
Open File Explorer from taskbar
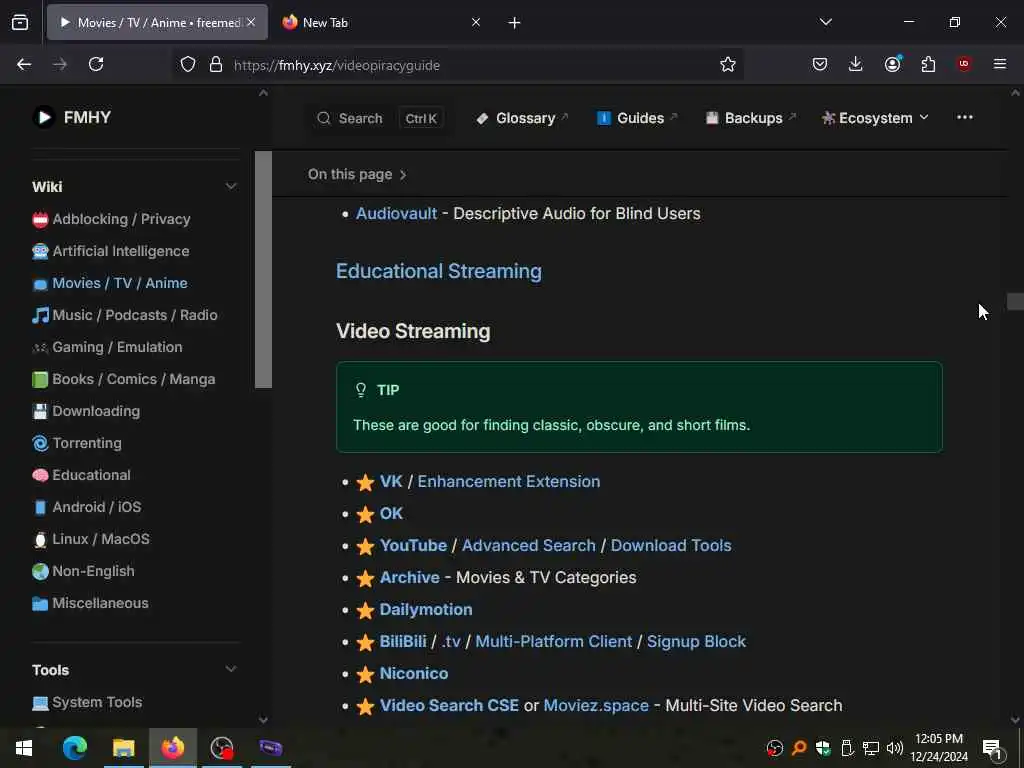[x=123, y=748]
